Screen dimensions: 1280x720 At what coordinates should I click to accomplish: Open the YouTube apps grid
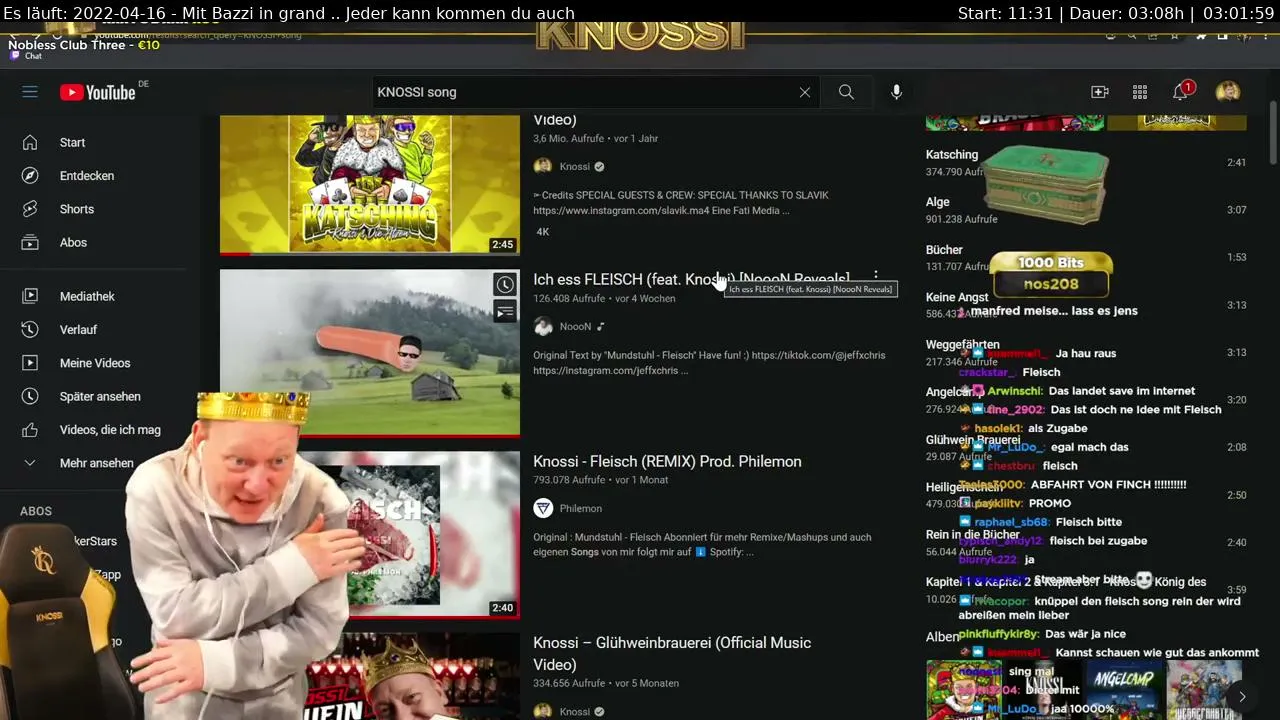(x=1140, y=92)
